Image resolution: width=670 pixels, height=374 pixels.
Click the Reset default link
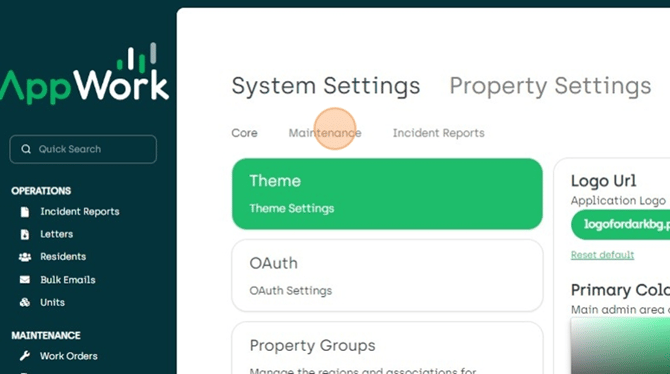point(602,255)
